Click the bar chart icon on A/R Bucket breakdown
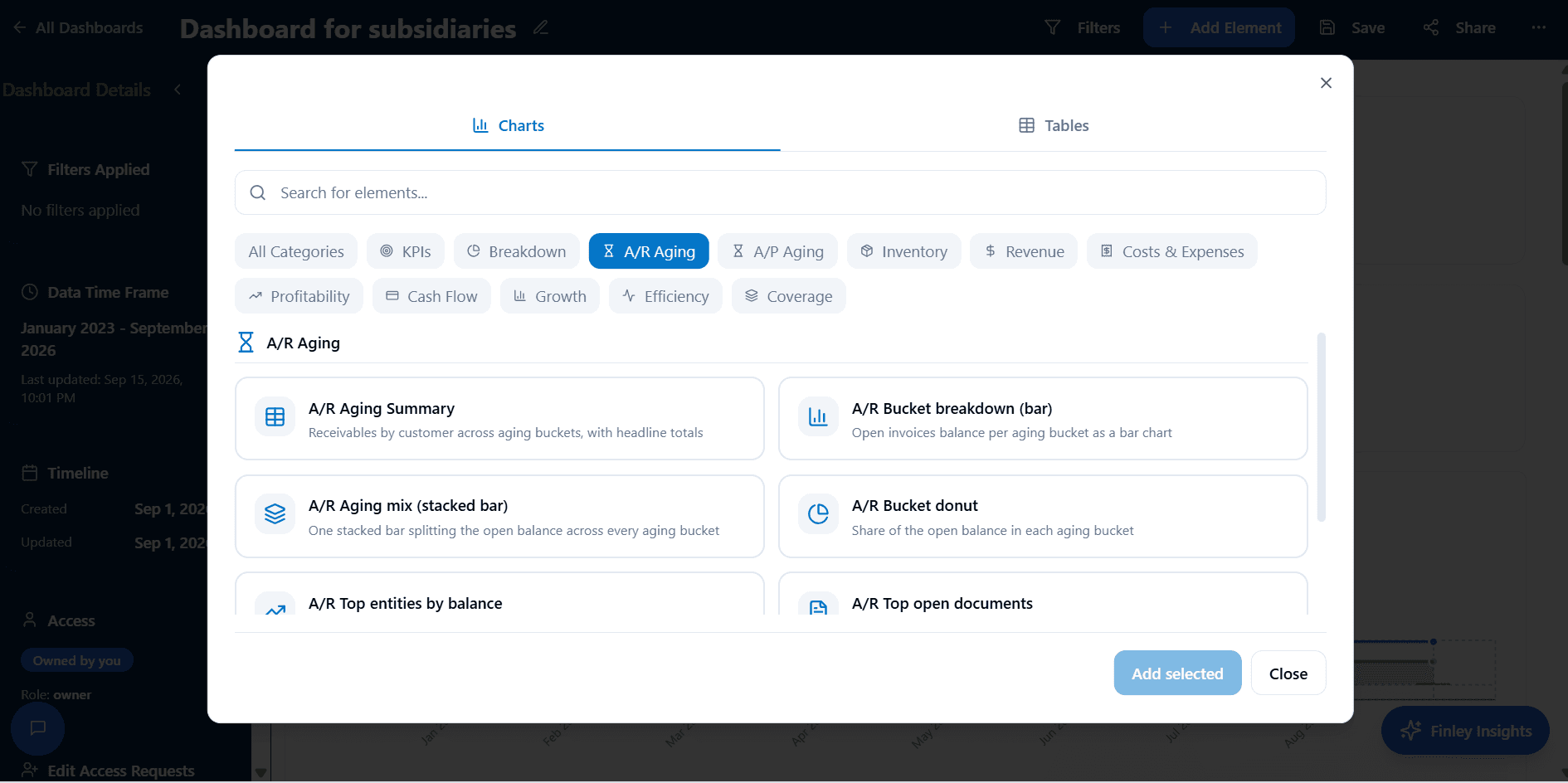Viewport: 1568px width, 783px height. pyautogui.click(x=818, y=416)
